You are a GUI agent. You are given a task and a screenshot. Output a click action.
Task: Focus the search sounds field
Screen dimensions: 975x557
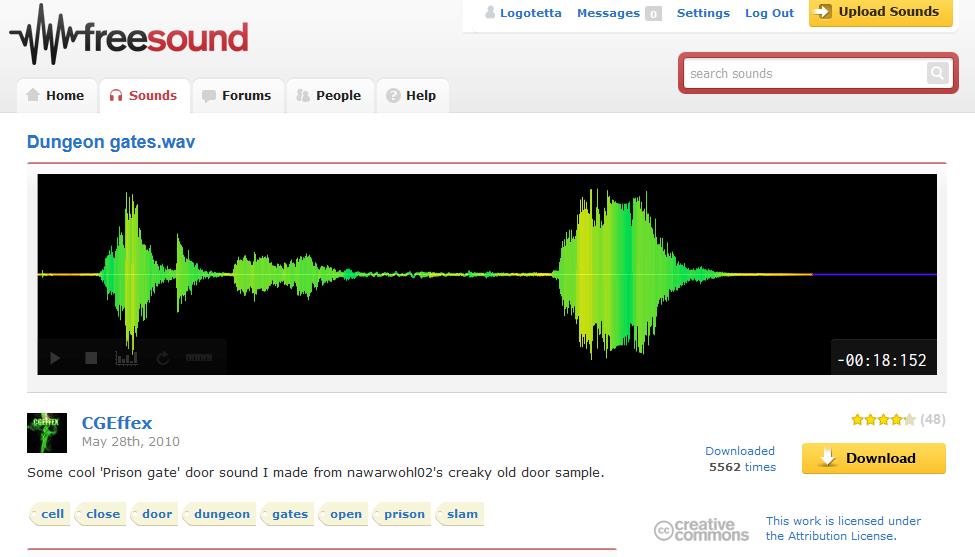[804, 73]
